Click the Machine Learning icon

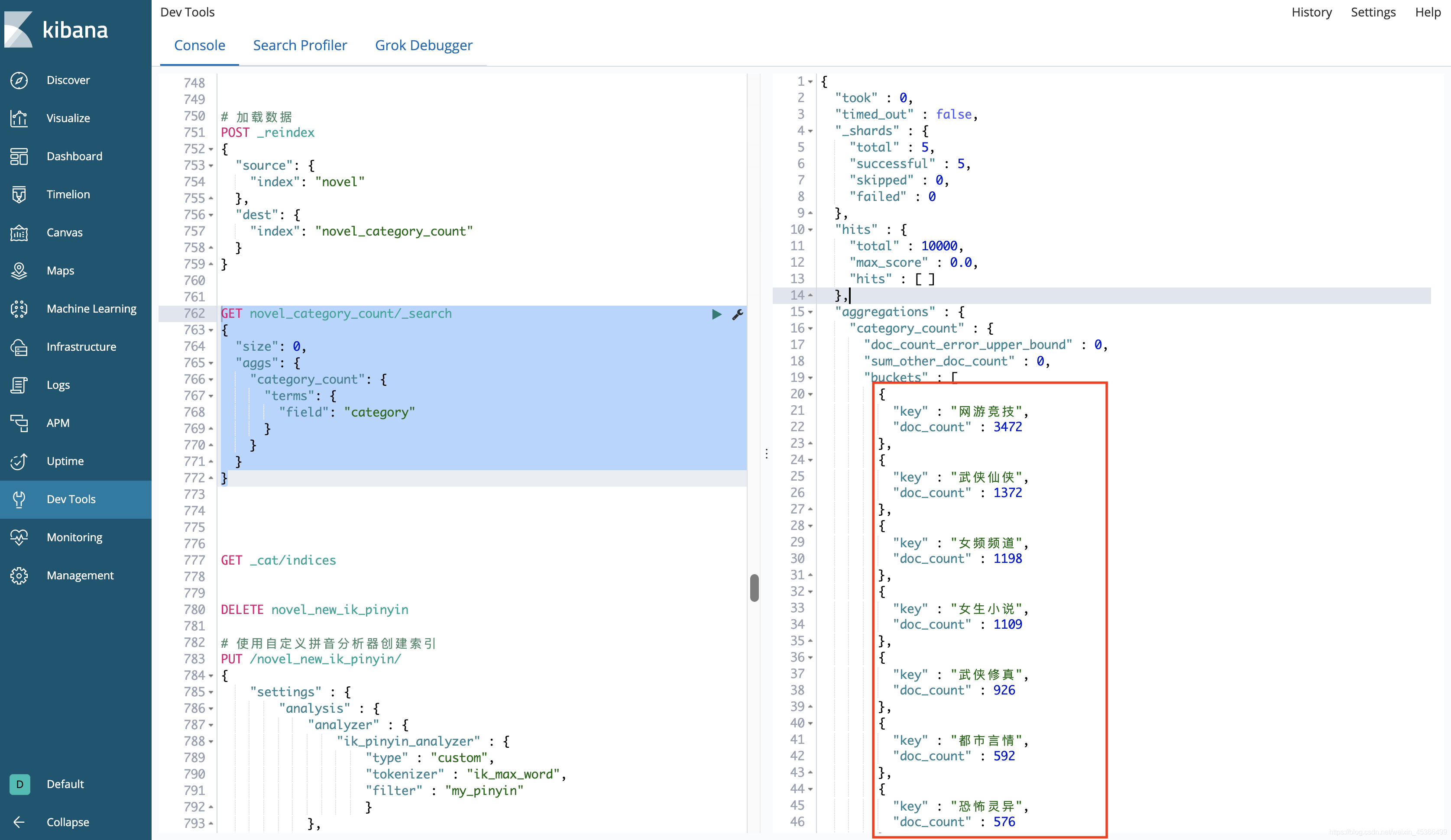19,309
